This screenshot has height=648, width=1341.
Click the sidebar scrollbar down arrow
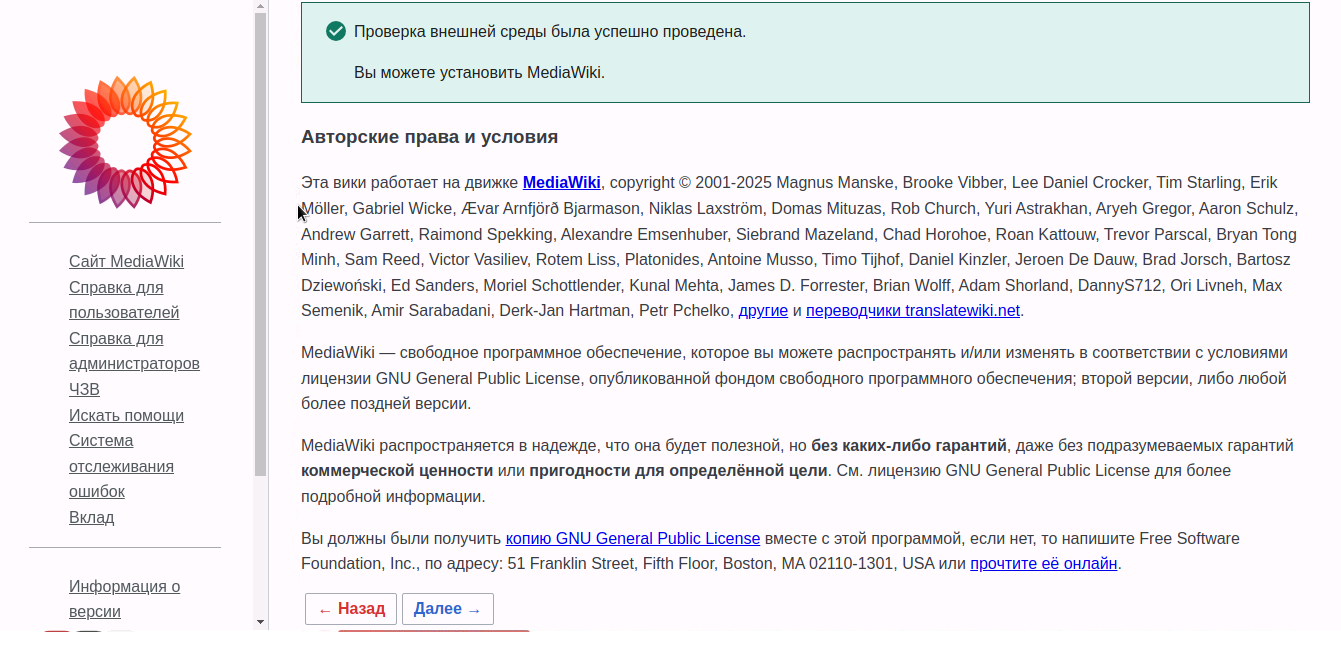coord(261,622)
